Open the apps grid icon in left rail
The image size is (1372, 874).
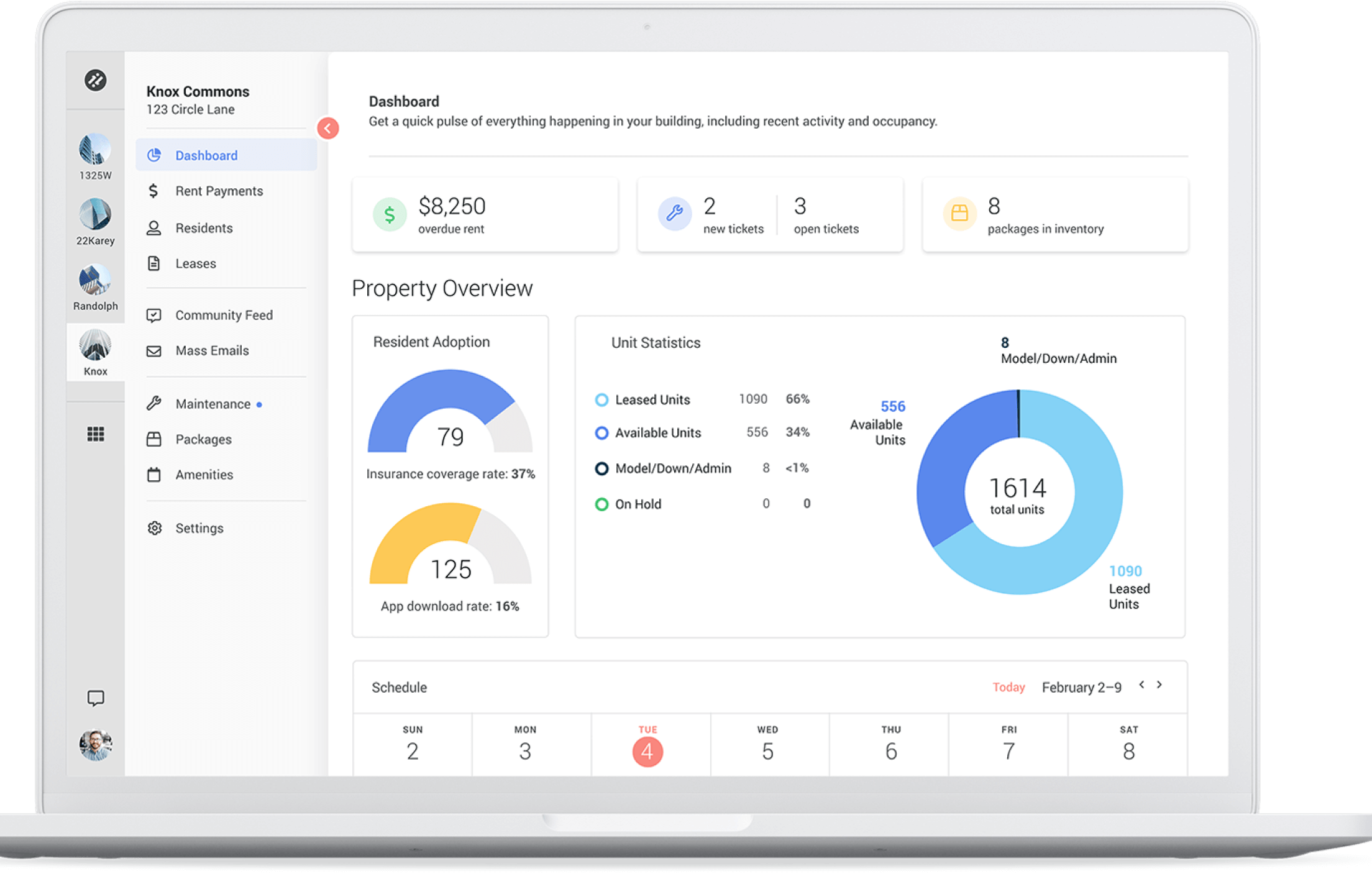tap(96, 434)
